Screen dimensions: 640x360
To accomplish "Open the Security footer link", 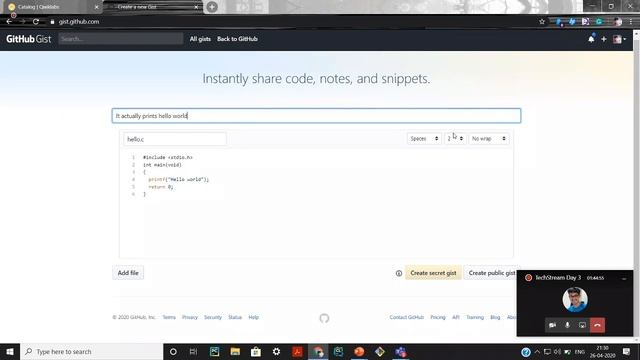I will pos(213,317).
